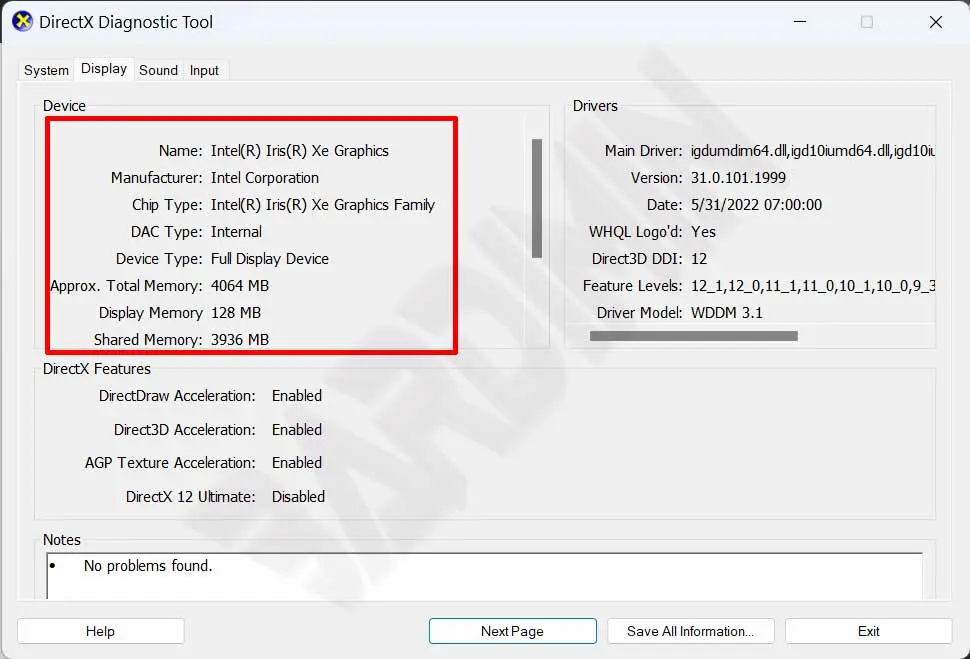
Task: Go to the Input tab
Action: click(204, 70)
